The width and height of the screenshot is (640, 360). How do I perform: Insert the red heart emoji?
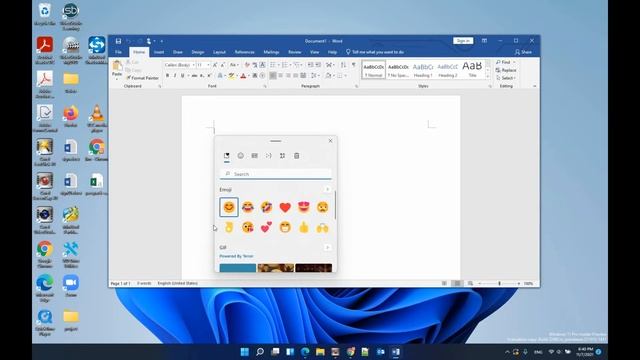(x=285, y=207)
